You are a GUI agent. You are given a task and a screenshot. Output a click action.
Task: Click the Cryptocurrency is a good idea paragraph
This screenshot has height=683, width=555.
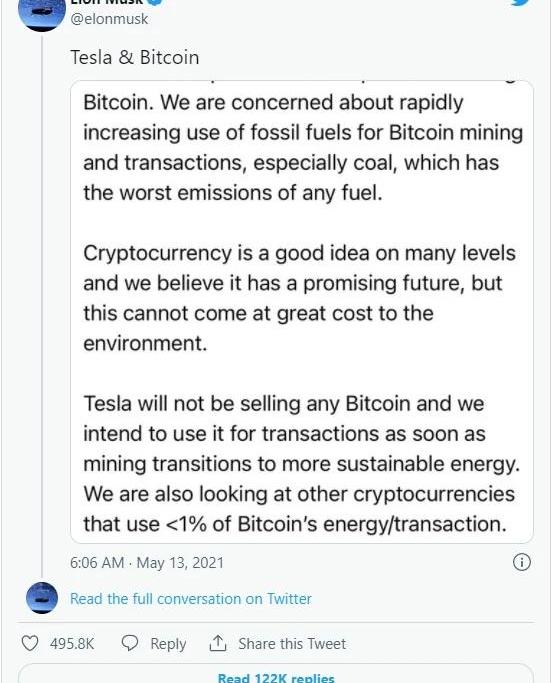(x=299, y=298)
